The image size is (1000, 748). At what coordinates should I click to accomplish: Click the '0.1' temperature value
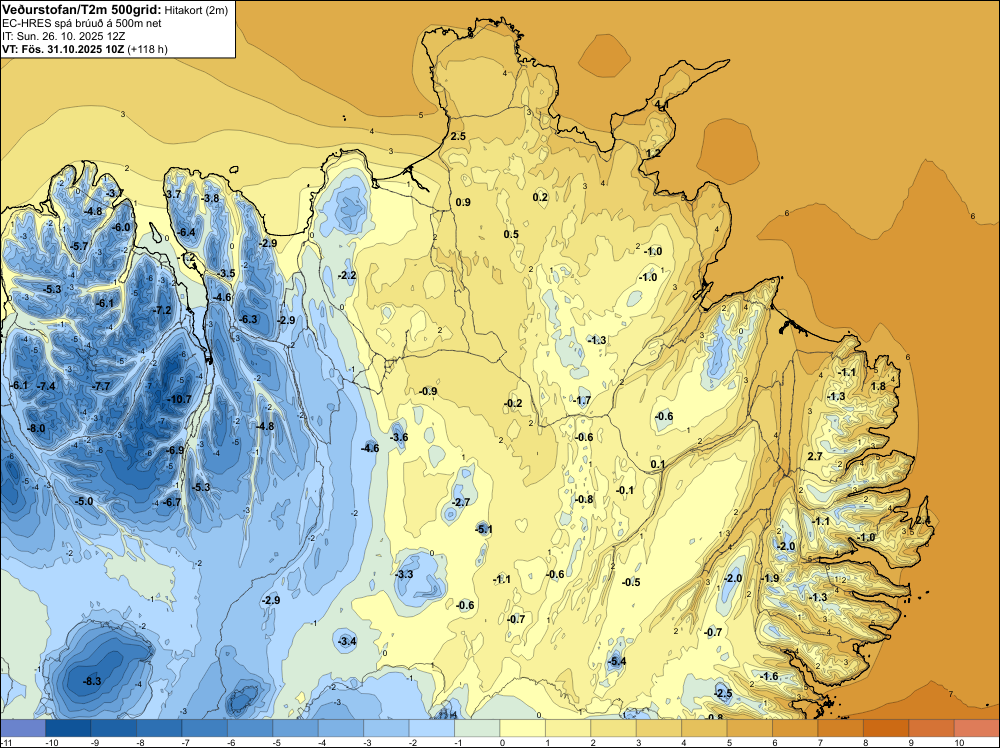[658, 464]
